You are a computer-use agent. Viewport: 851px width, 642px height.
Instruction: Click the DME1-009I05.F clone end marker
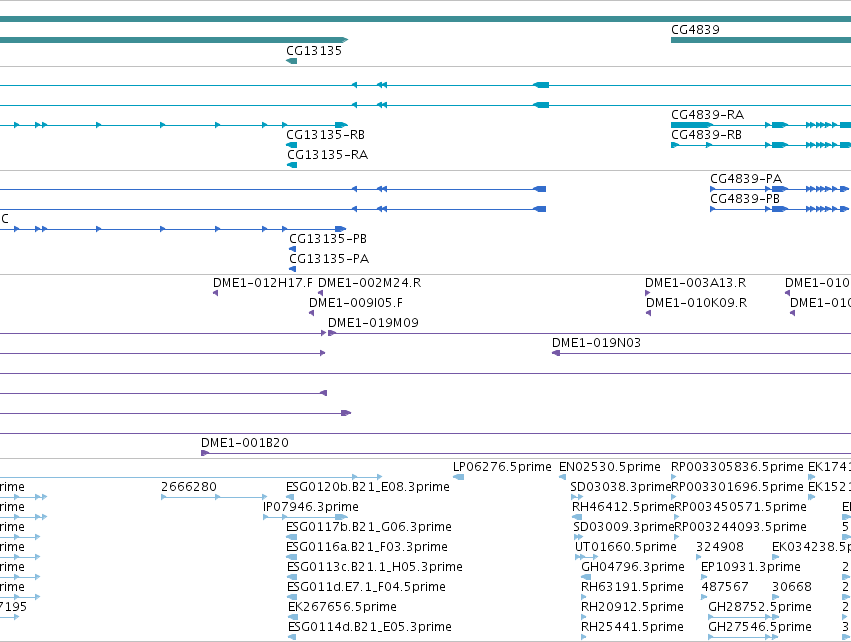point(312,313)
